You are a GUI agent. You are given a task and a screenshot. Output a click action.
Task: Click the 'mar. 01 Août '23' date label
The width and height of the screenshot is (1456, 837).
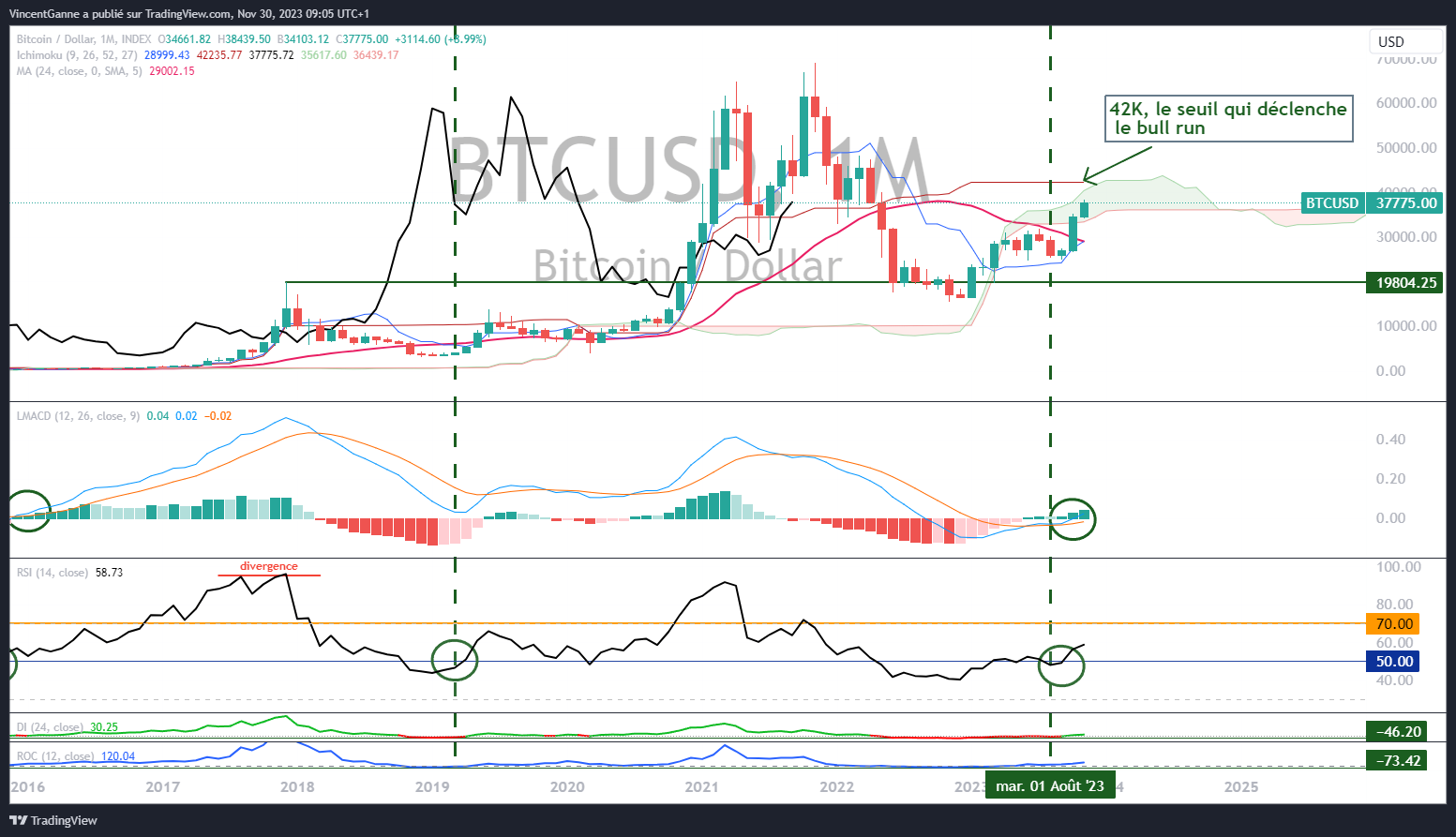tap(1050, 785)
